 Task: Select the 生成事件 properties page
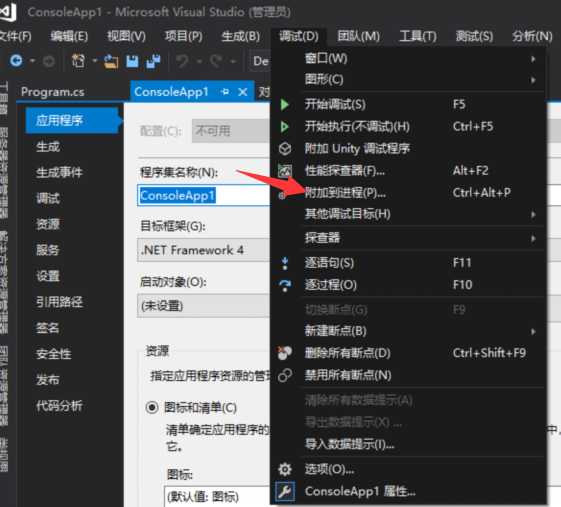click(x=59, y=173)
